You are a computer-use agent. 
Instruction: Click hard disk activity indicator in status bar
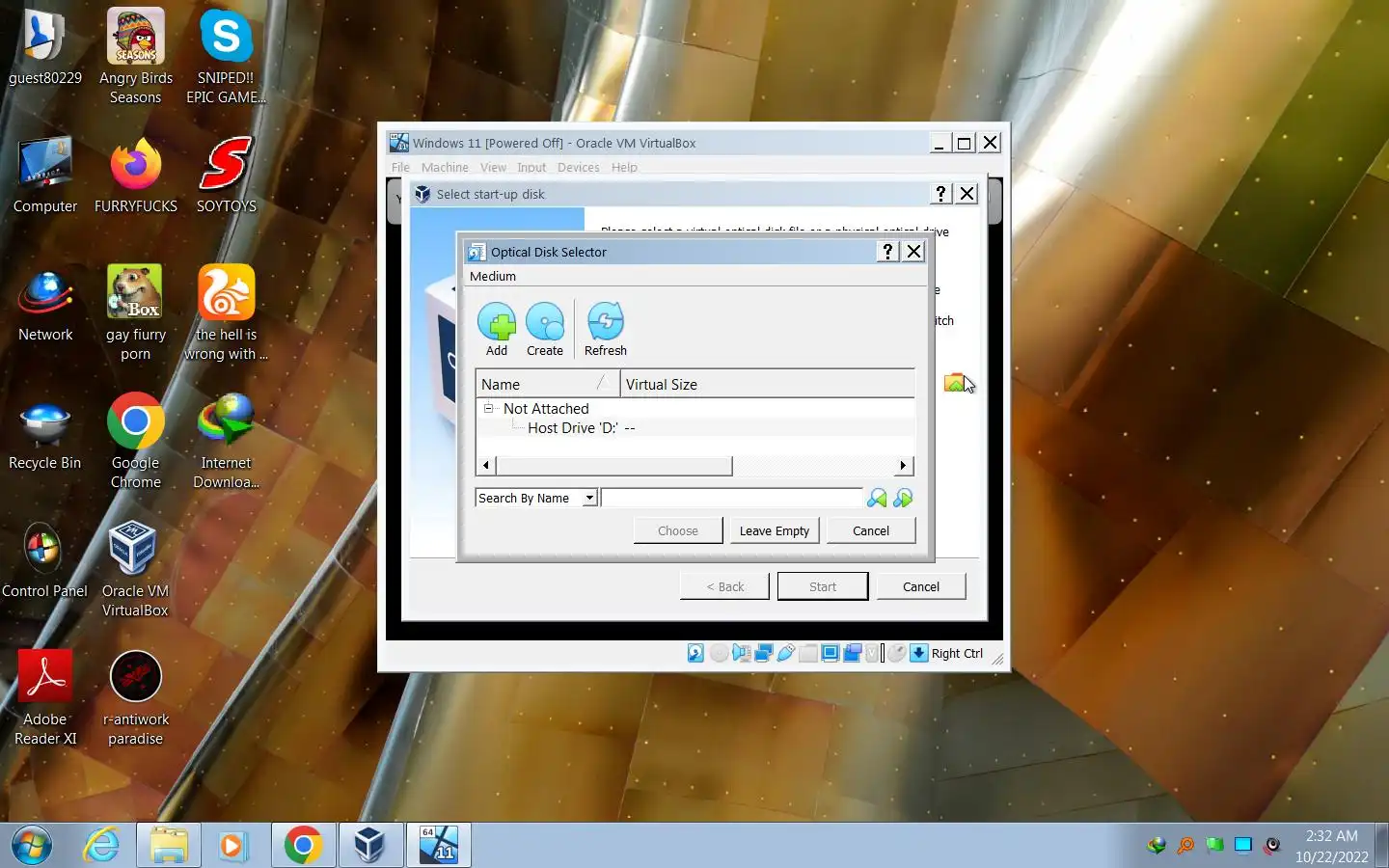(695, 653)
